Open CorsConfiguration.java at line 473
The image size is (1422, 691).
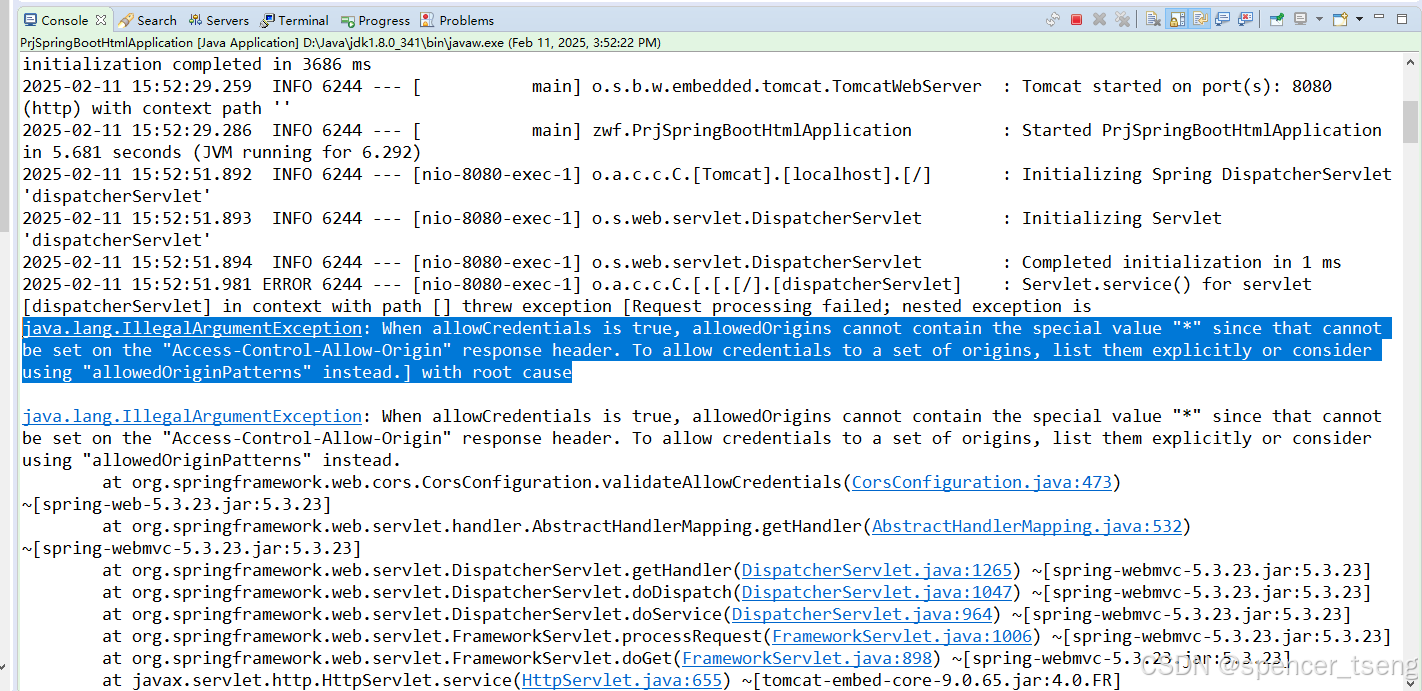tap(982, 482)
